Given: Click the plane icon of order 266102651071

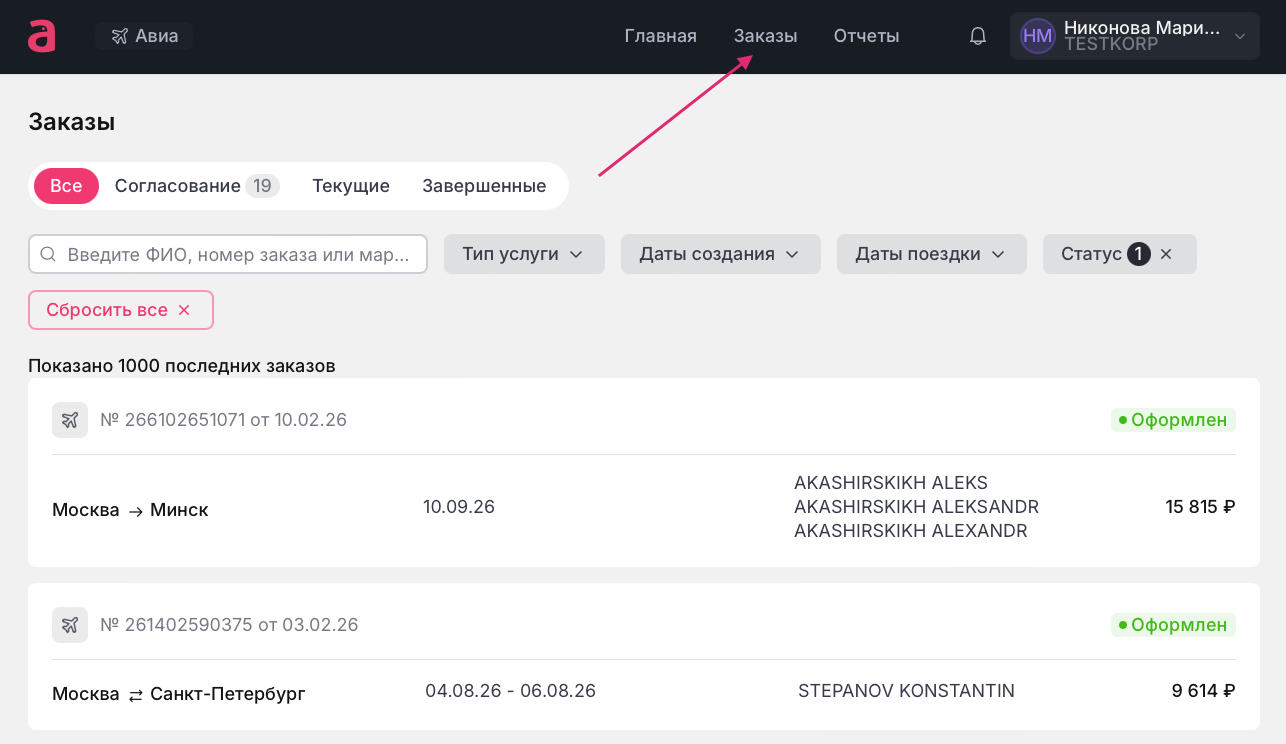Looking at the screenshot, I should click(70, 420).
